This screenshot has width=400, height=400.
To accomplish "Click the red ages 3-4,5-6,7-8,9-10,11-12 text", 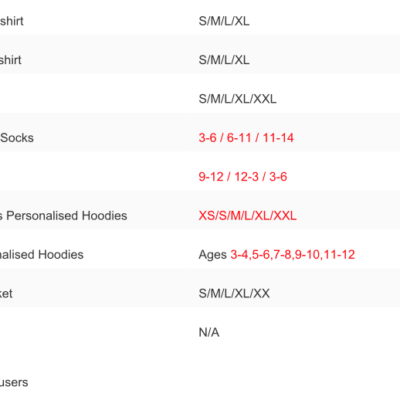I will click(293, 255).
